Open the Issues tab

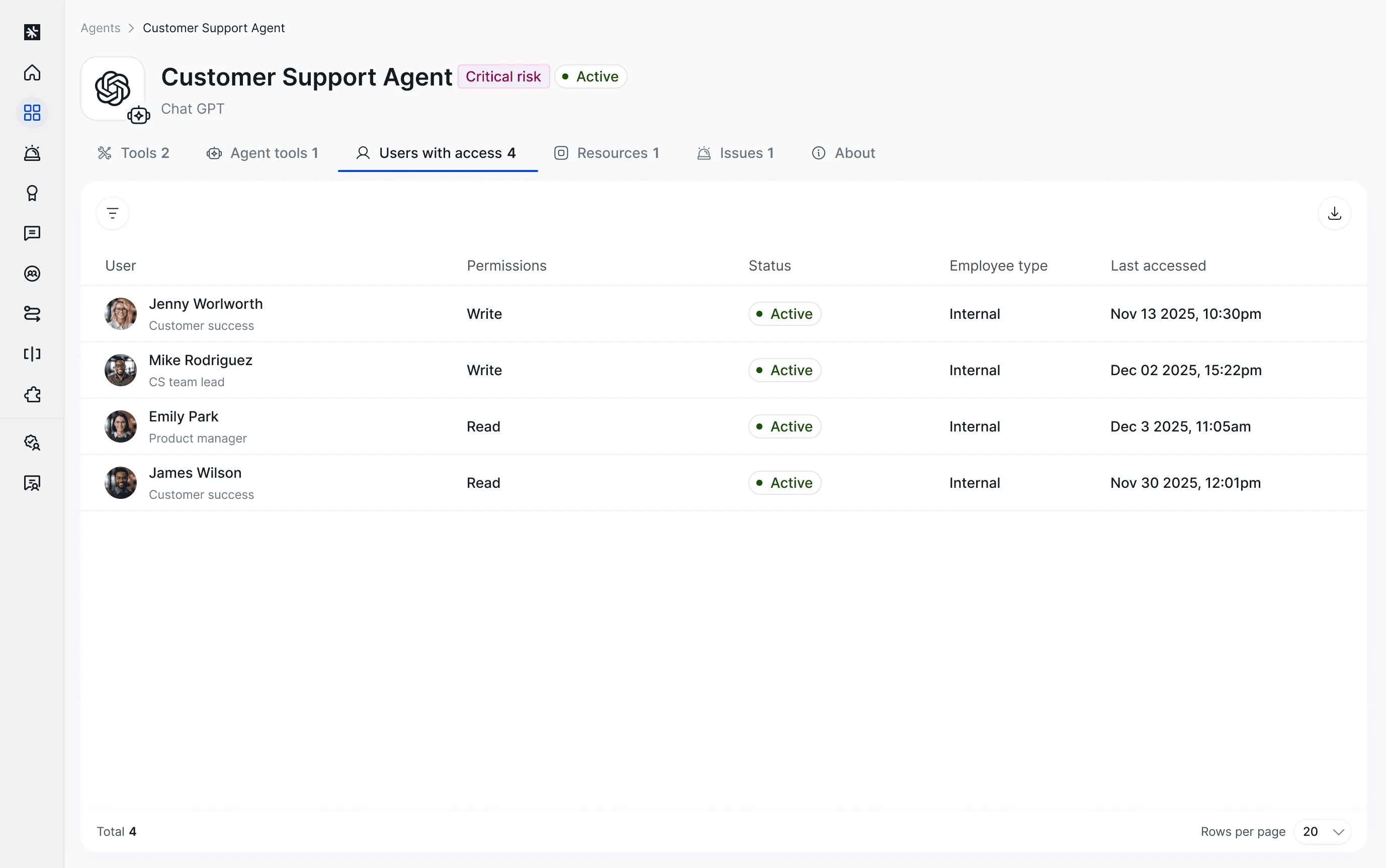[735, 153]
